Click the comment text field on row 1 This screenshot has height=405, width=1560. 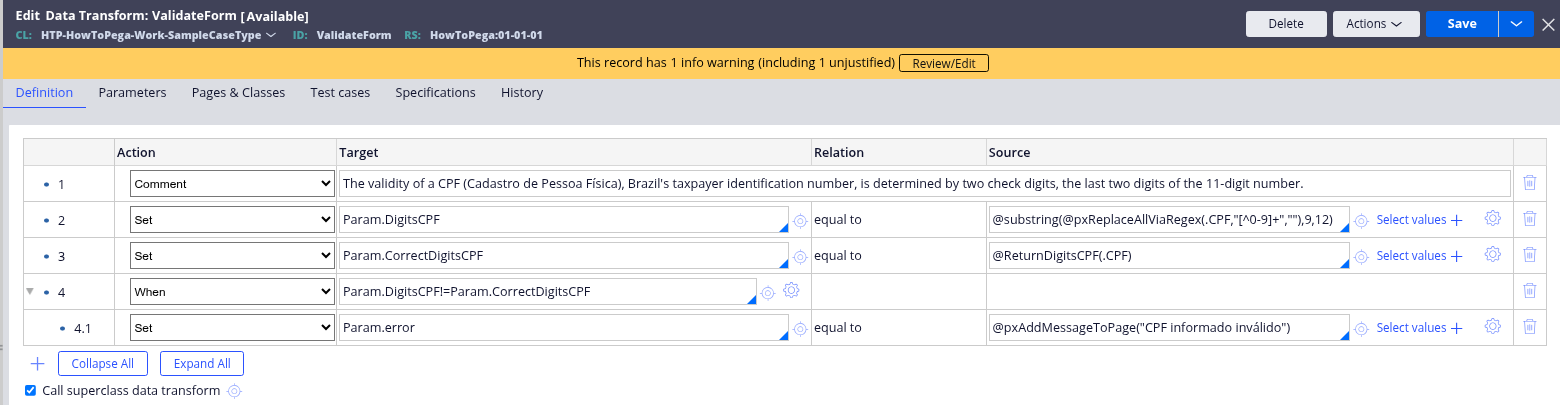coord(925,184)
